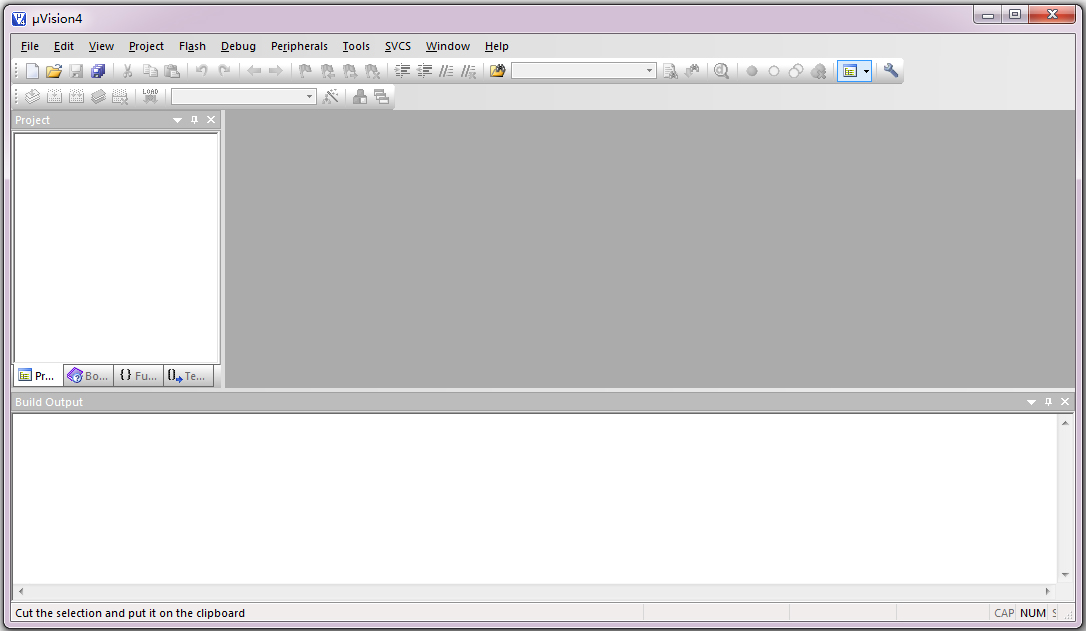
Task: Switch to the Functions (Fu...) tab
Action: [139, 375]
